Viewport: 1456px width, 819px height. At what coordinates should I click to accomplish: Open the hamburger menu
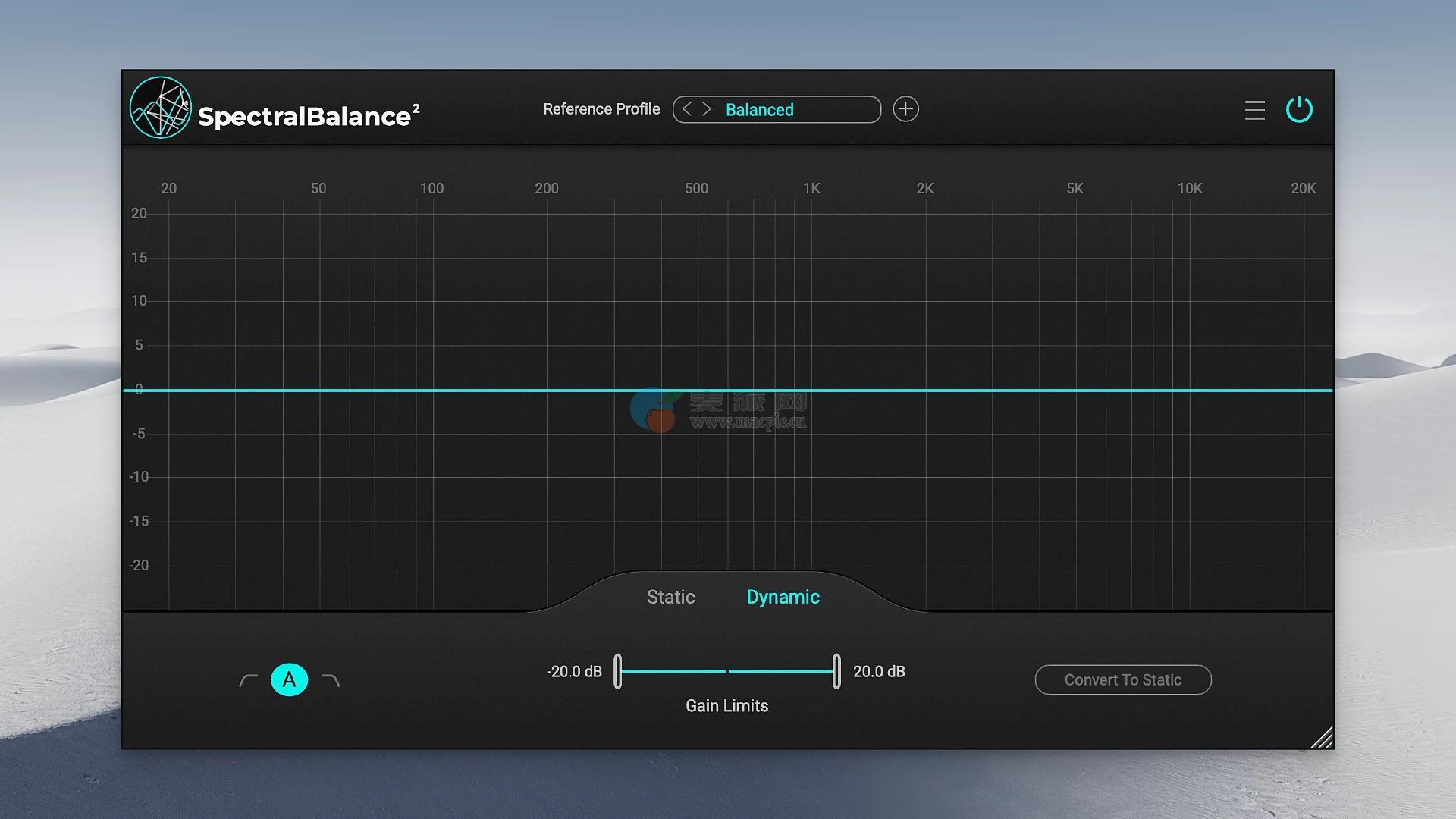[x=1254, y=110]
